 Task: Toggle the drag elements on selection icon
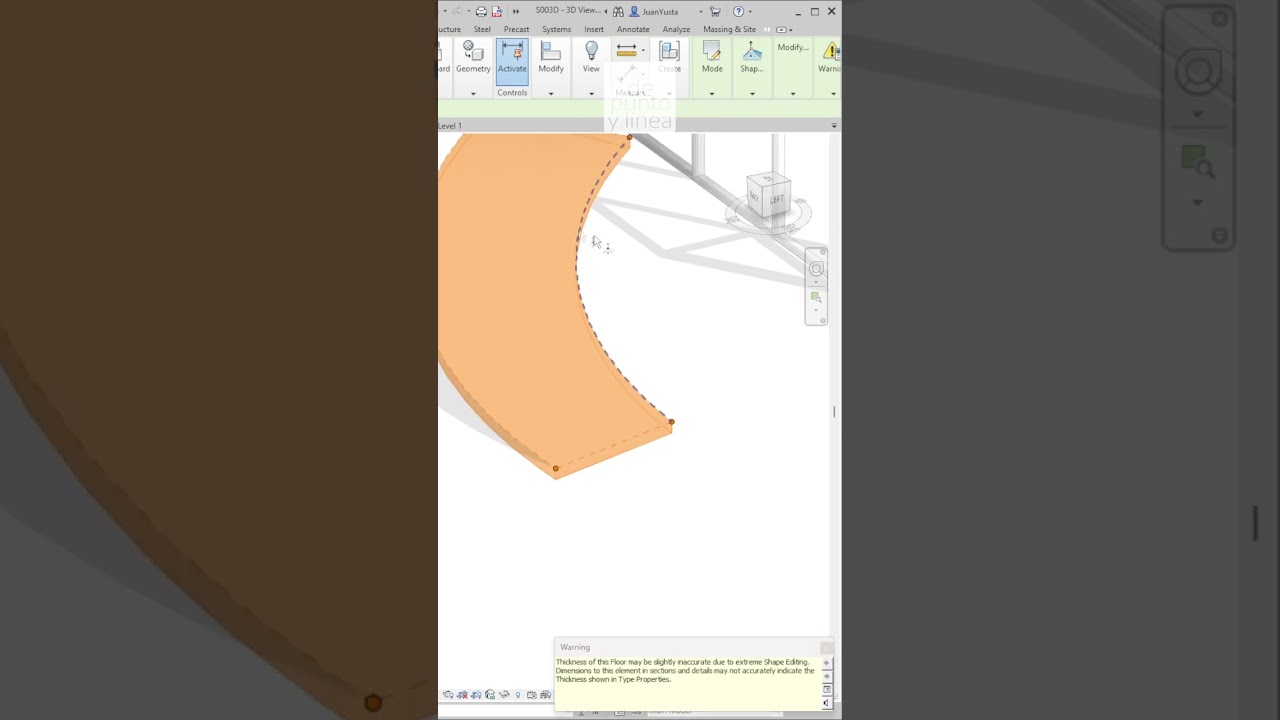click(x=518, y=695)
